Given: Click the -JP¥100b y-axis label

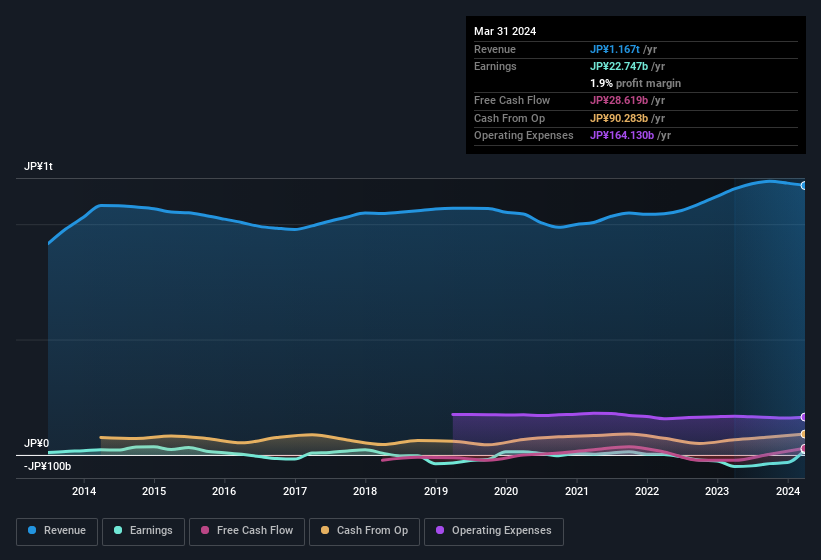Looking at the screenshot, I should [47, 466].
